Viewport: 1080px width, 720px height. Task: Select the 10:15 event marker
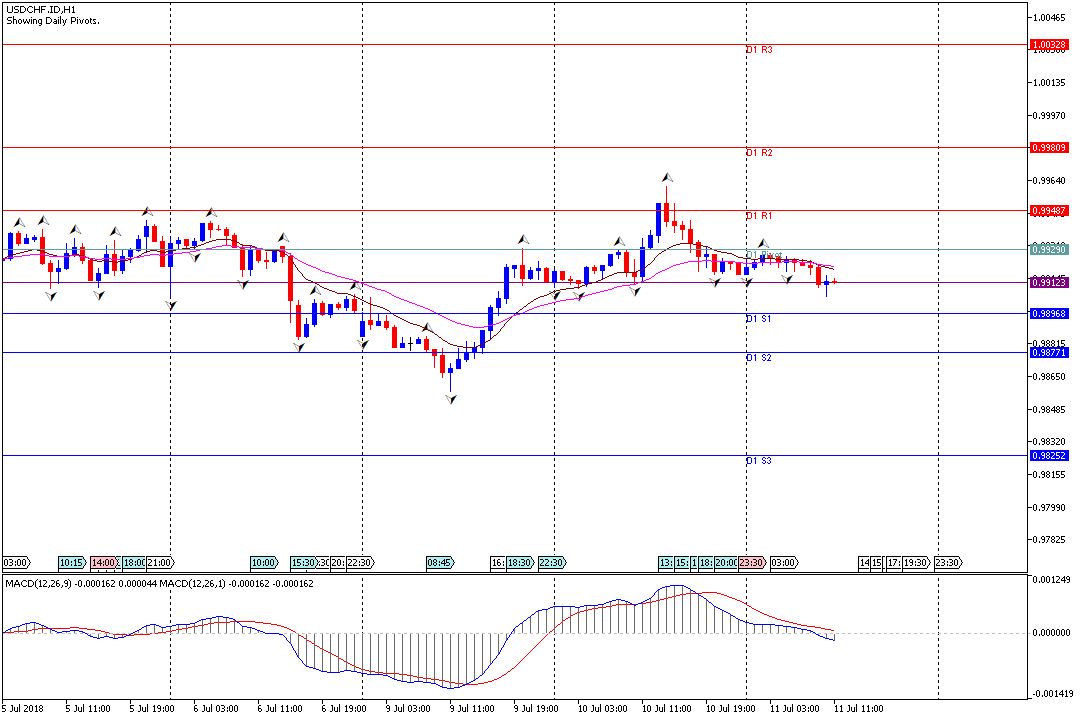coord(72,563)
